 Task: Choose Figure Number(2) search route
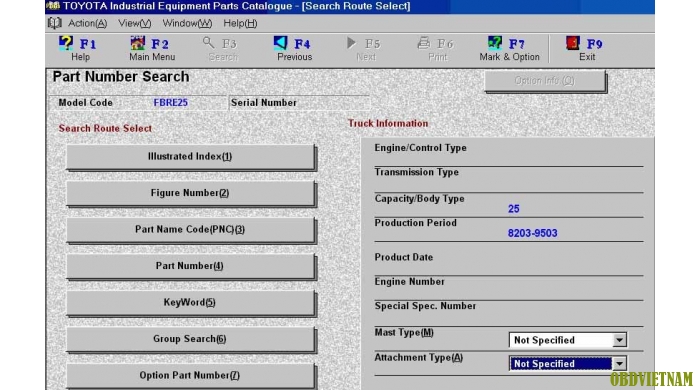point(191,193)
